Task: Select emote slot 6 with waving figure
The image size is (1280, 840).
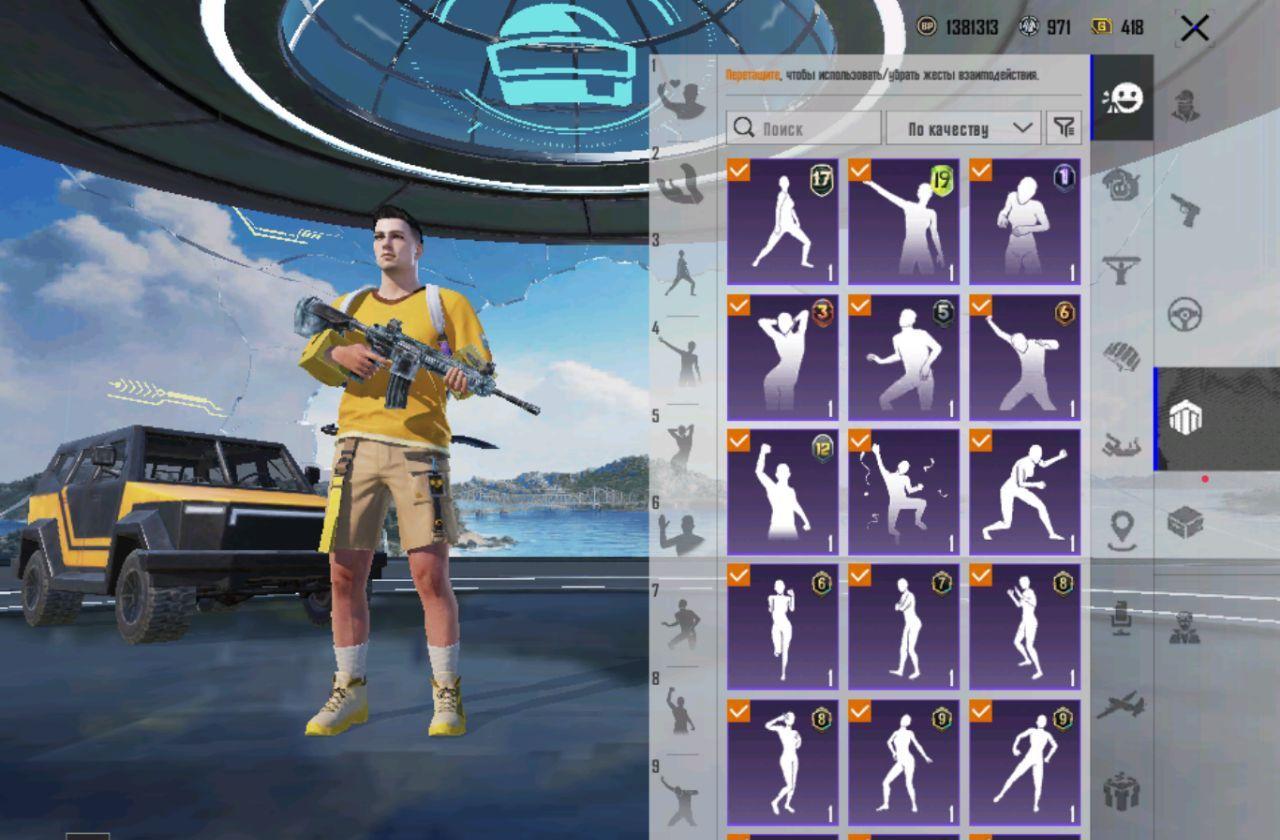Action: point(682,532)
